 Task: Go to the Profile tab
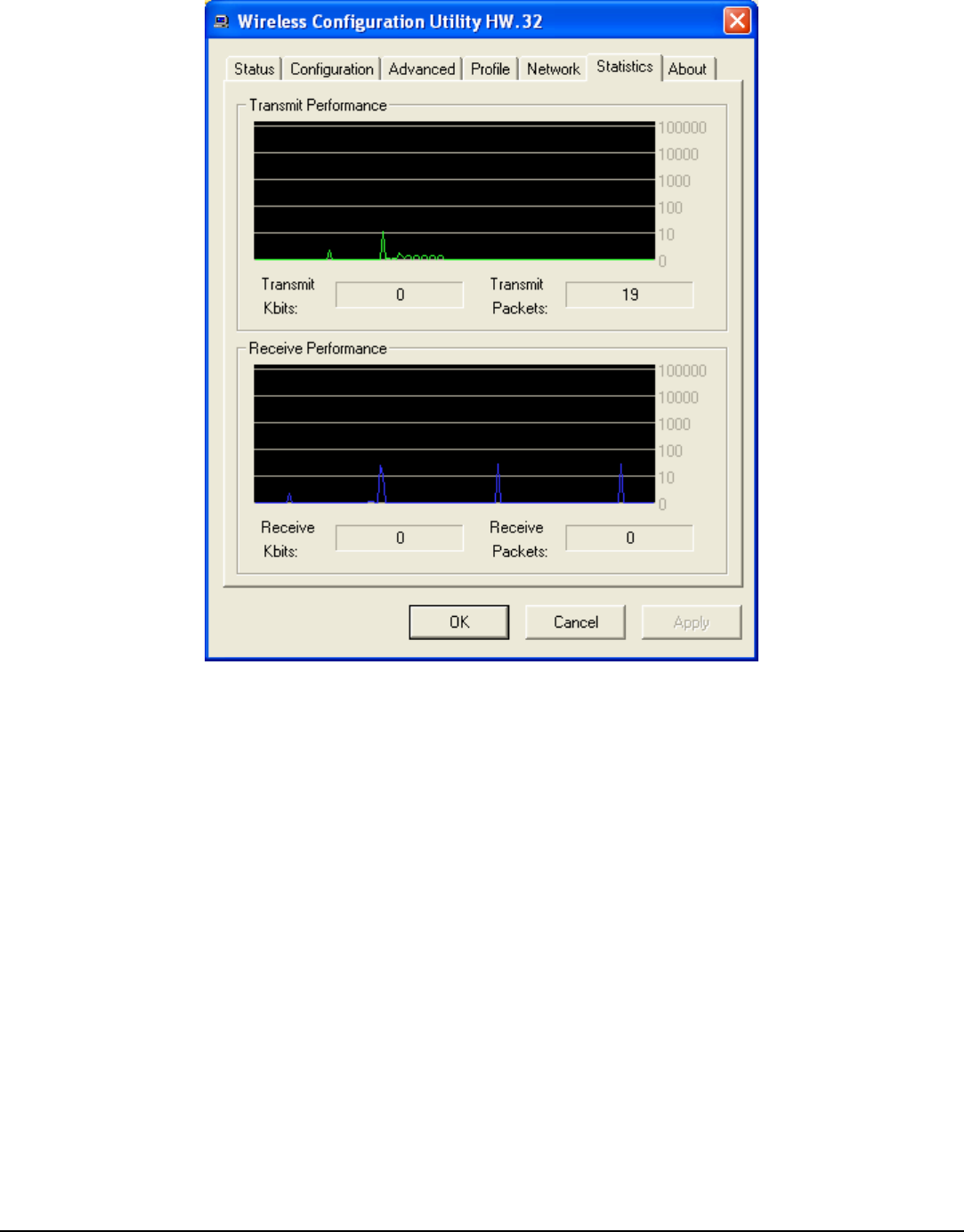pos(490,69)
